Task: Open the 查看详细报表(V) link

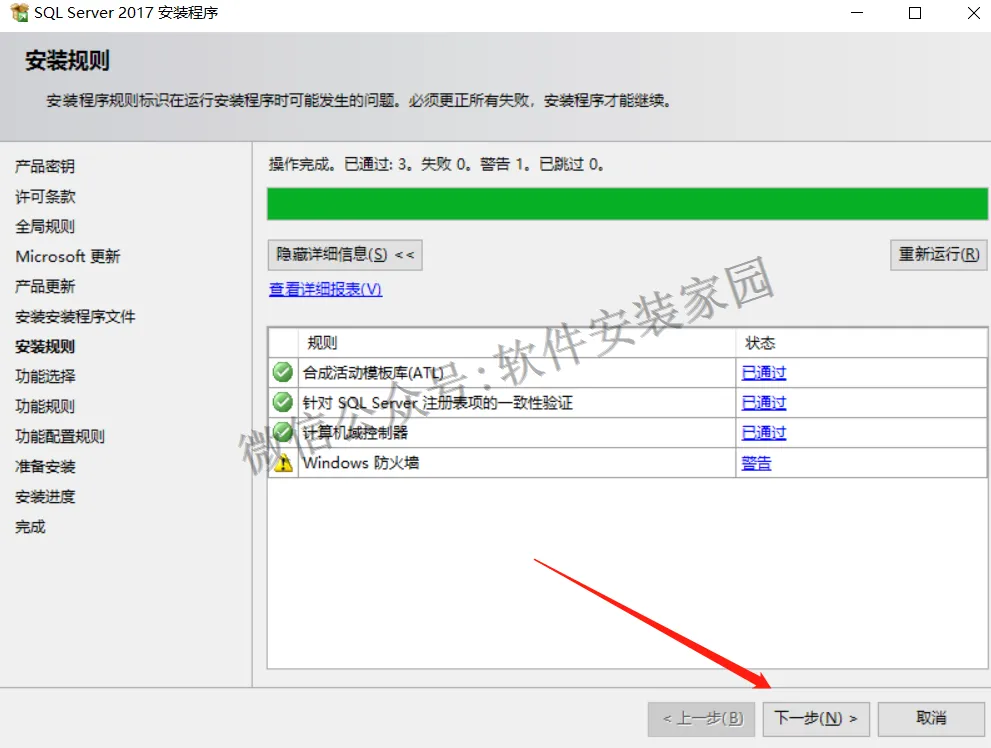Action: (325, 289)
